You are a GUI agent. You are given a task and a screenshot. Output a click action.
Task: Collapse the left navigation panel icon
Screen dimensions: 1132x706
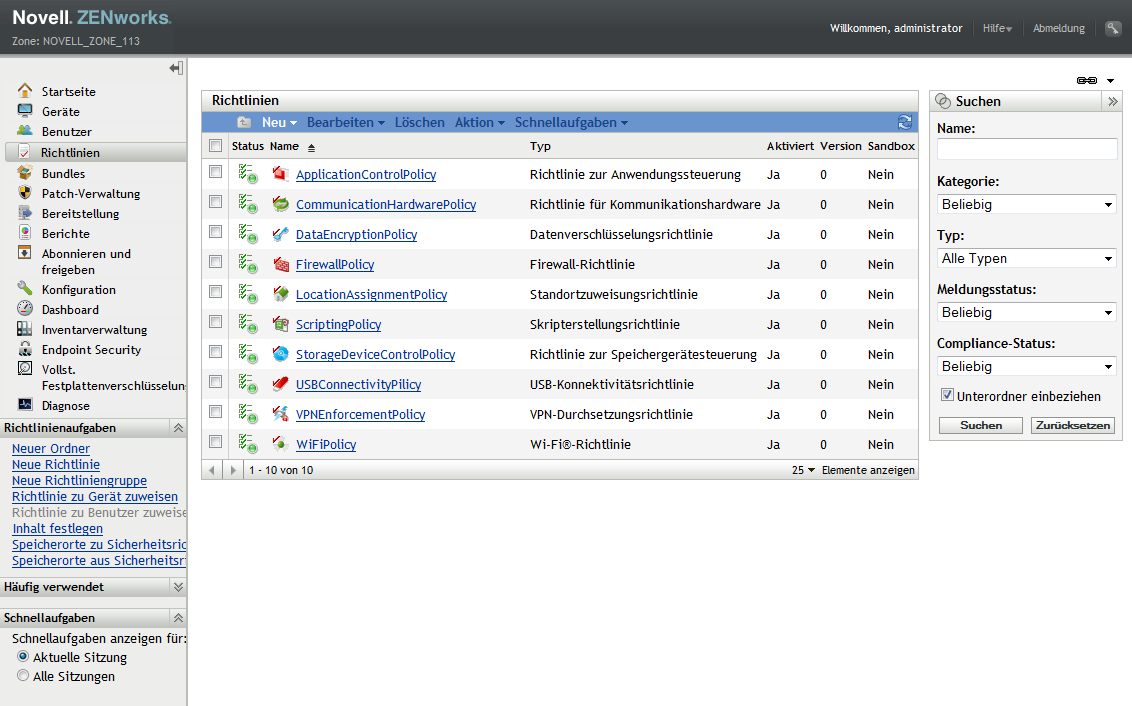coord(176,68)
